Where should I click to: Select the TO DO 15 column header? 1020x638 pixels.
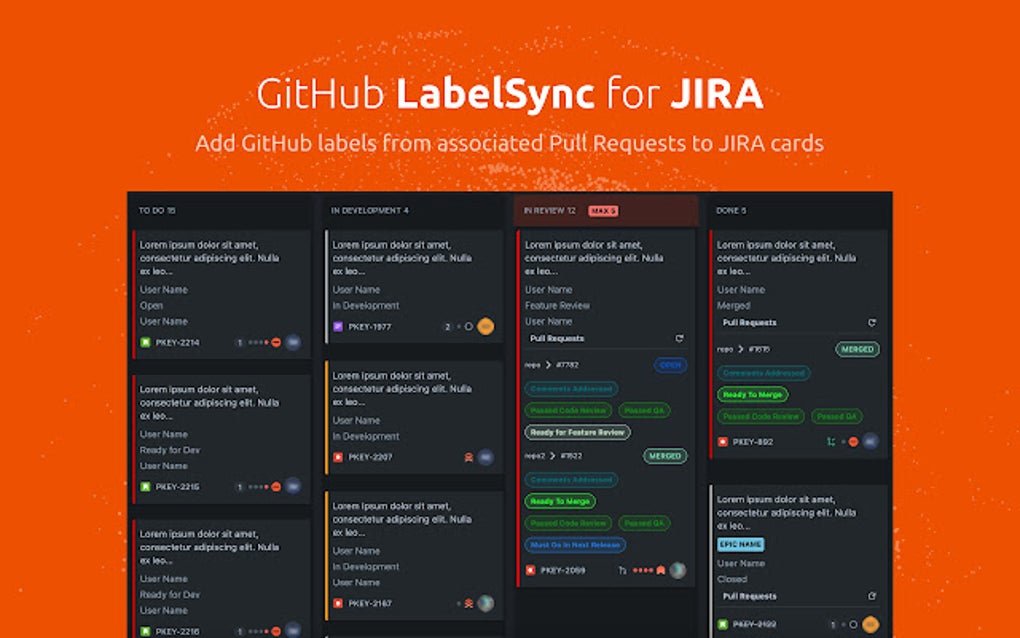coord(157,211)
